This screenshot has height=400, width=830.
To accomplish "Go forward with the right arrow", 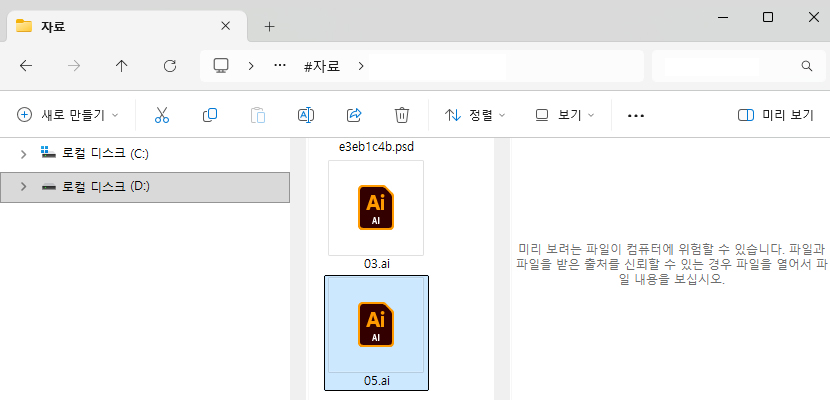I will click(74, 66).
